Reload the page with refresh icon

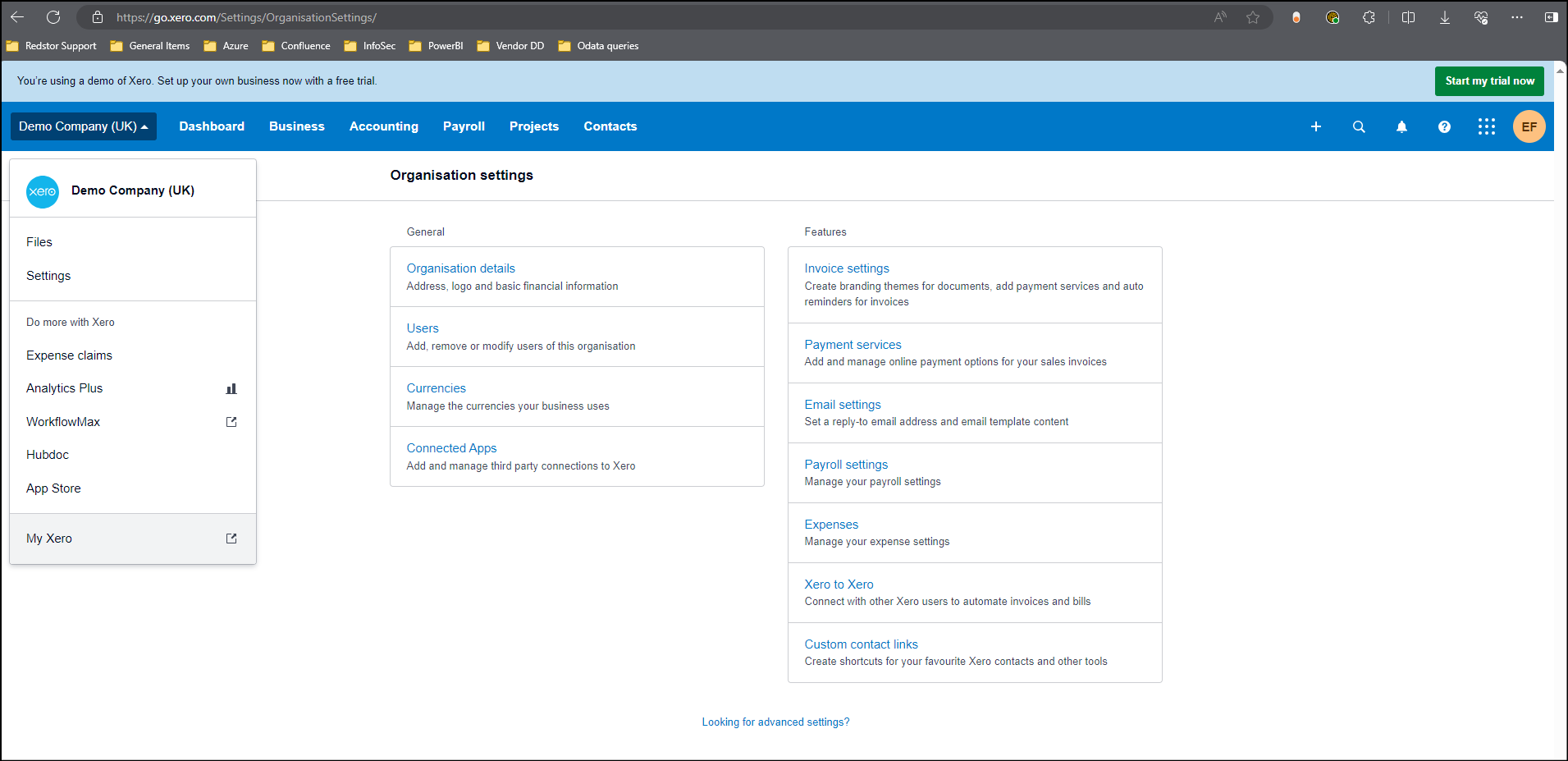53,17
